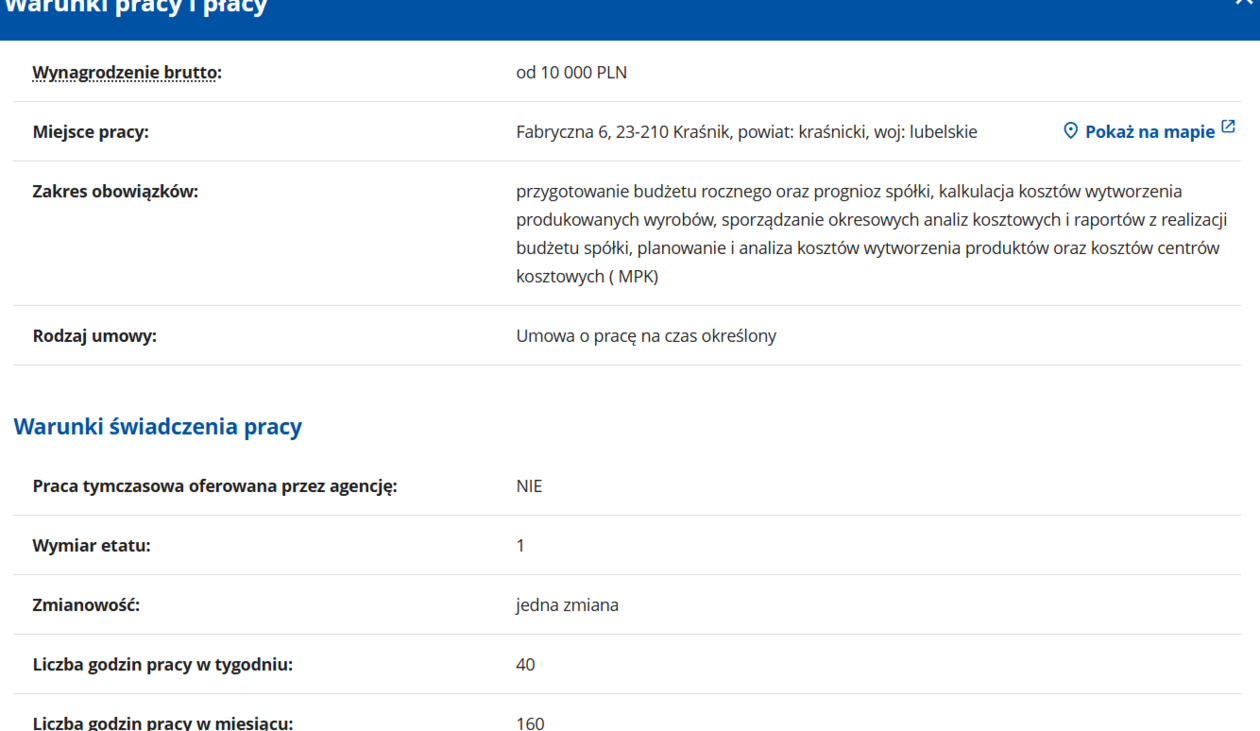Click the job duties description paragraph
Screen dimensions: 1260x731
tap(870, 234)
